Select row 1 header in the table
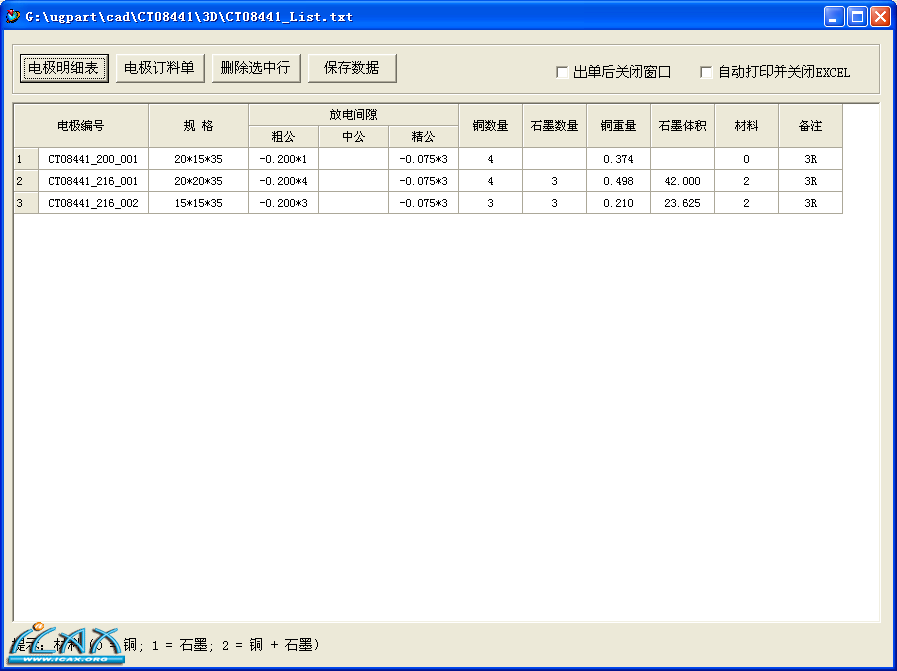This screenshot has height=671, width=897. pyautogui.click(x=25, y=159)
